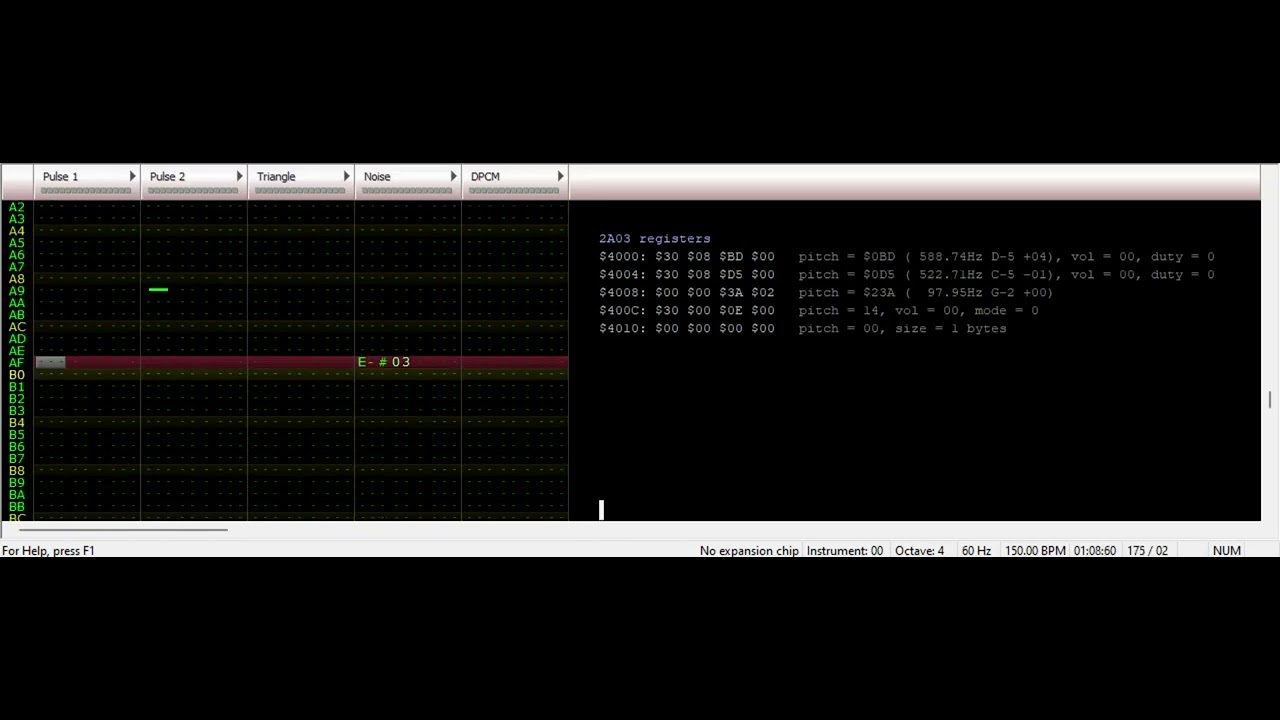Select row number B4

pos(17,423)
